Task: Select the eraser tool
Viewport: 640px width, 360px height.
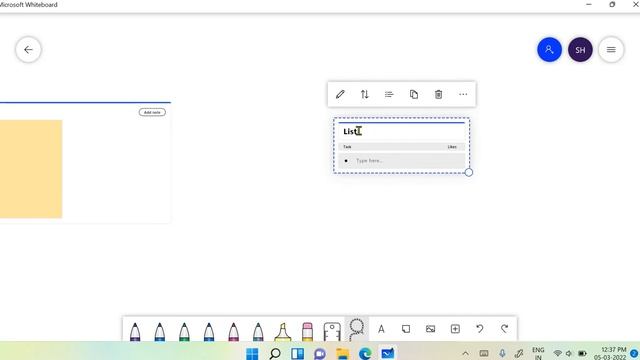Action: point(307,331)
